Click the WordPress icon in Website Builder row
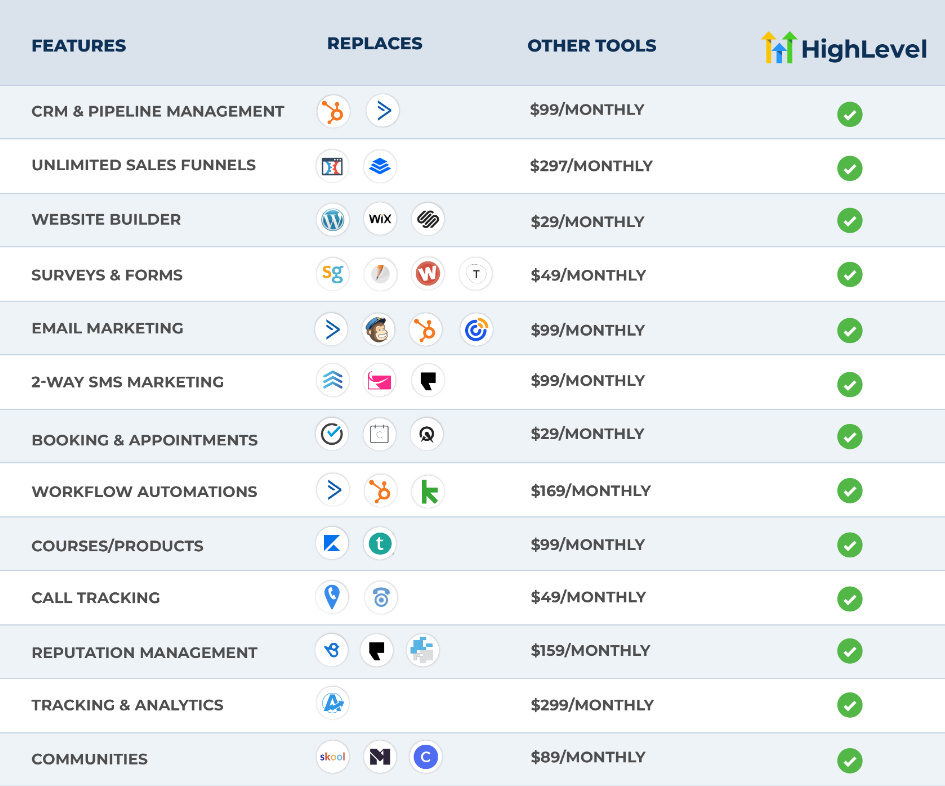 tap(332, 219)
